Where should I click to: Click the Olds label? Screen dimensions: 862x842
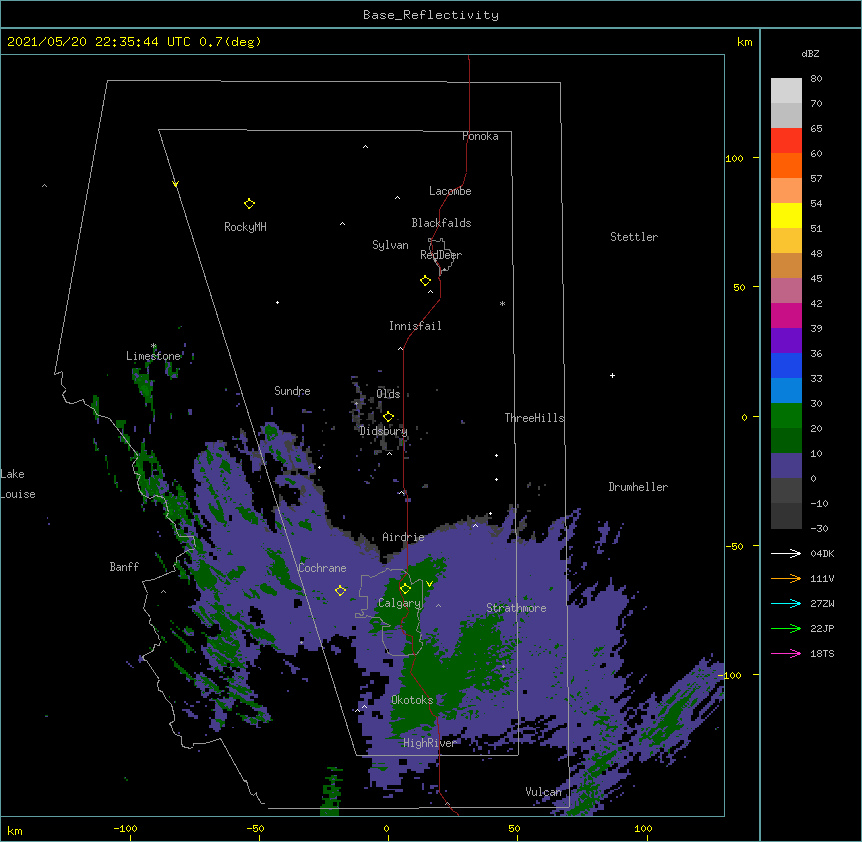point(388,394)
